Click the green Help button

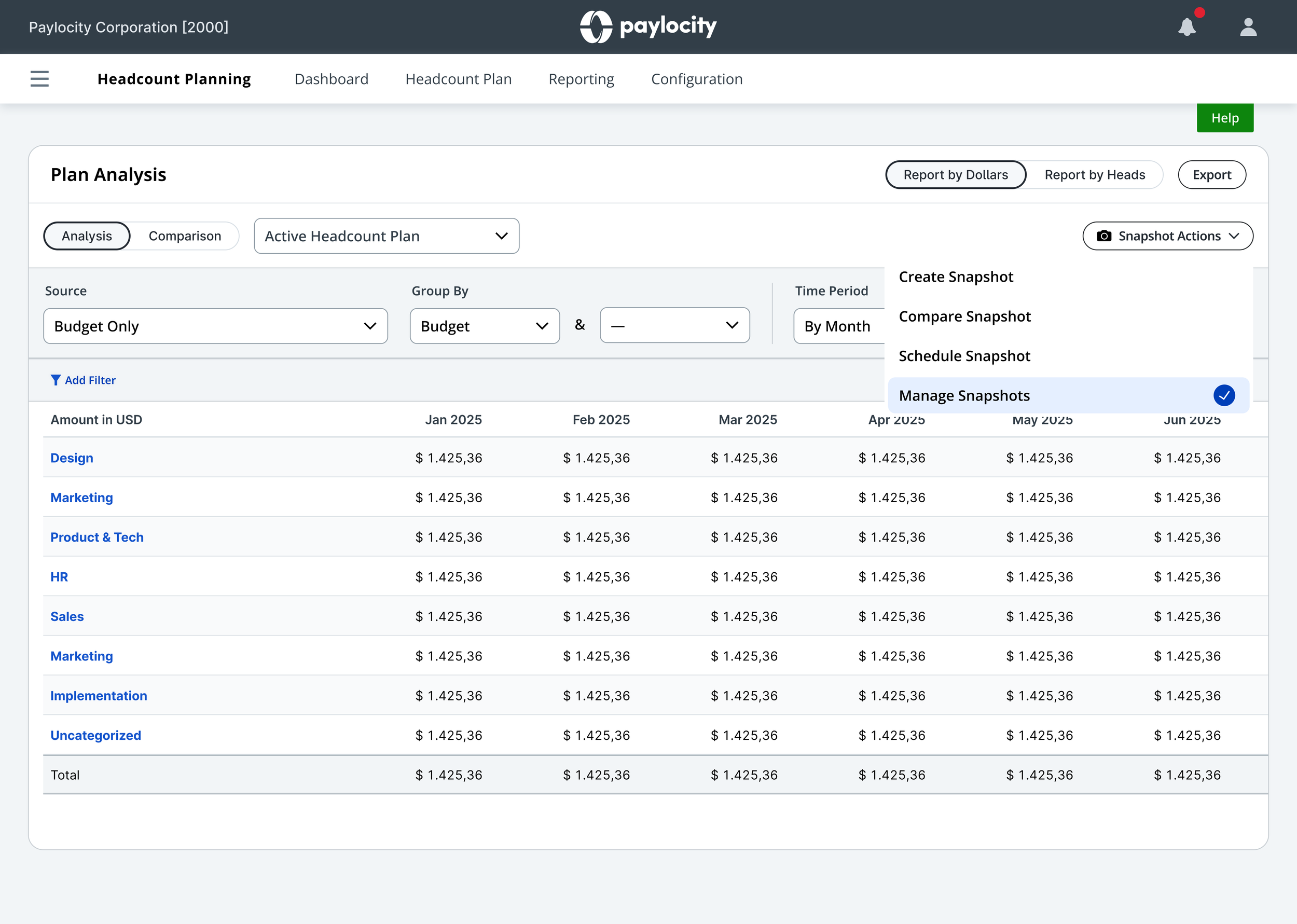click(1224, 118)
